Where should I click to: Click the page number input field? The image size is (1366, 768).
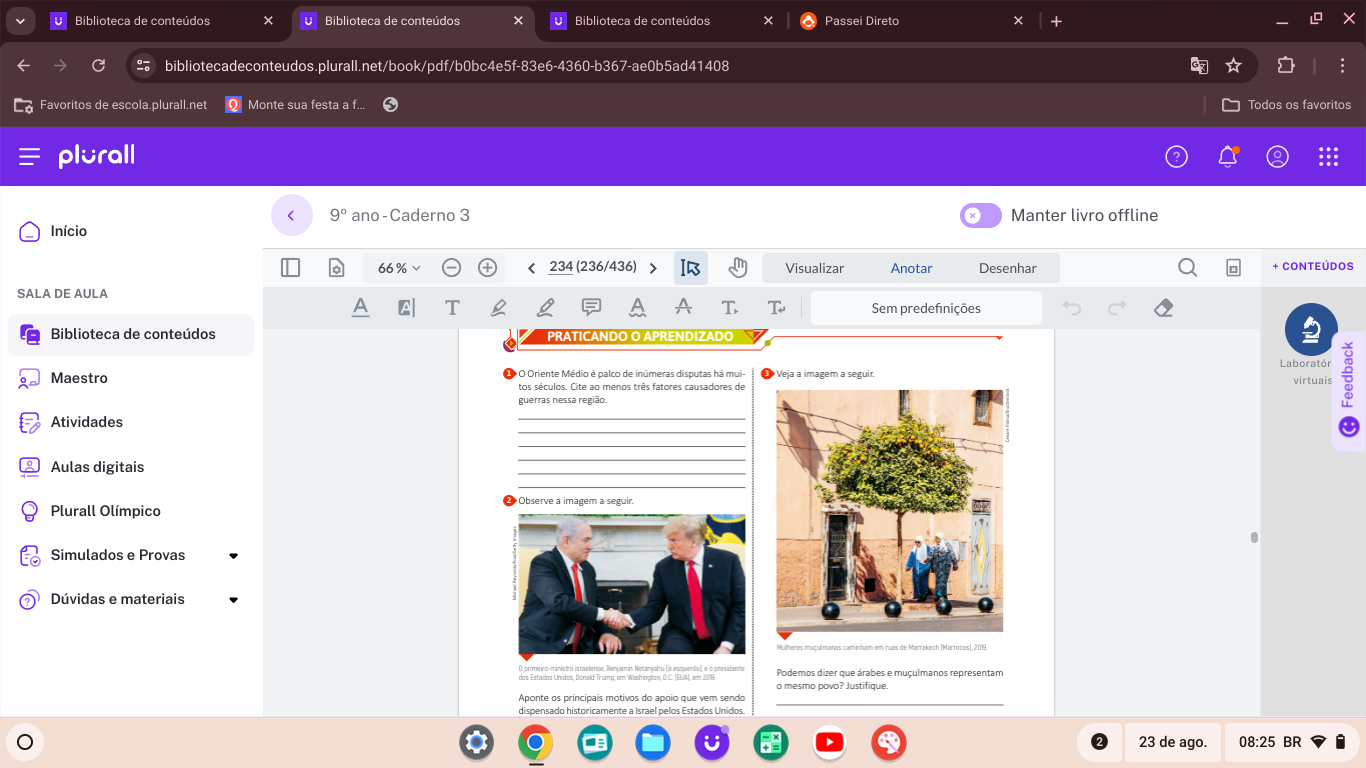coord(560,267)
